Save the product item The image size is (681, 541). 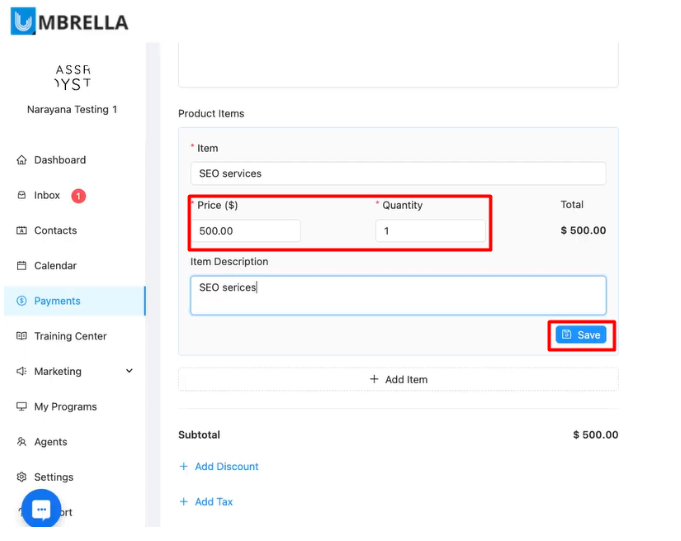[x=581, y=335]
